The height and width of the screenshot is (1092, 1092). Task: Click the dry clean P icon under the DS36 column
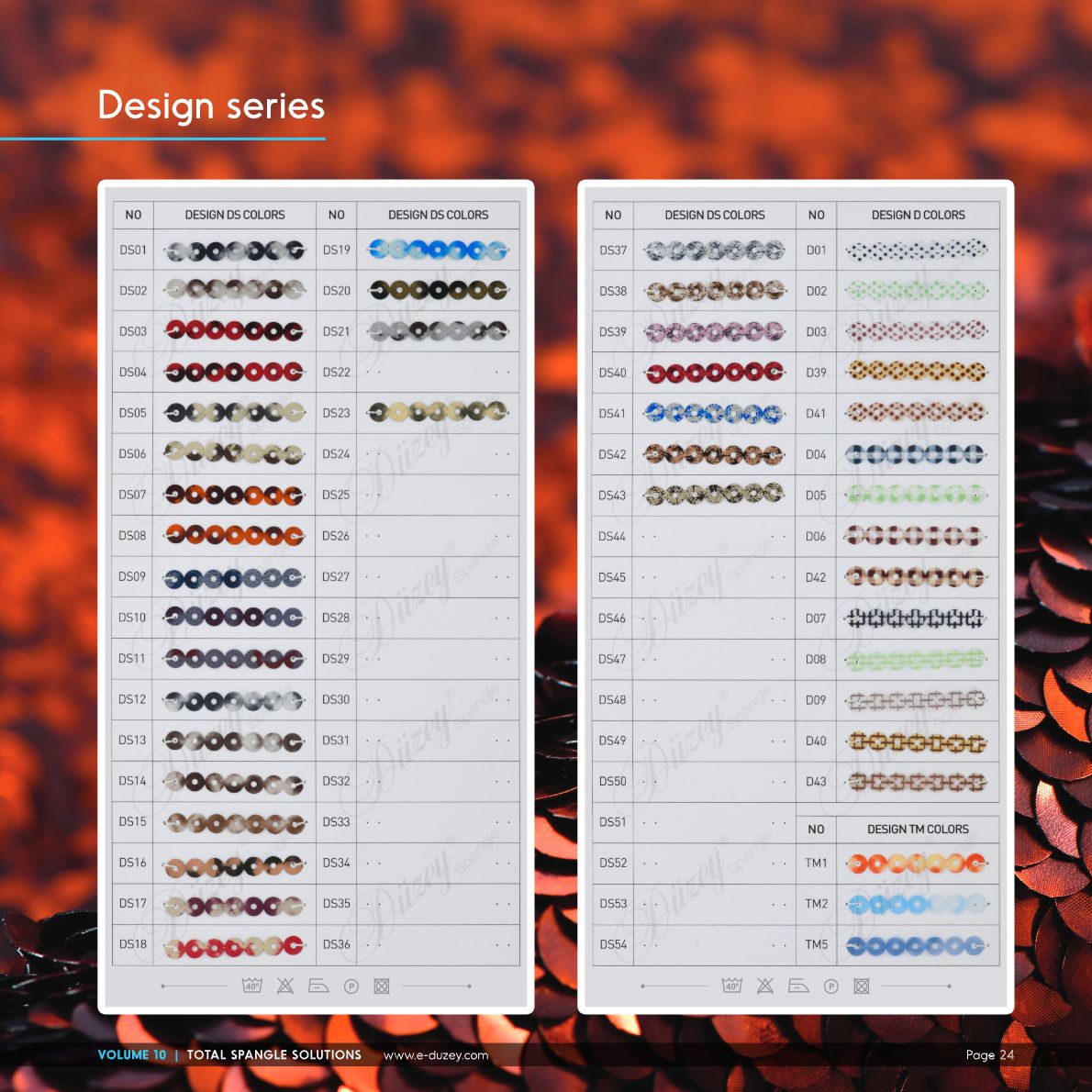click(x=351, y=986)
